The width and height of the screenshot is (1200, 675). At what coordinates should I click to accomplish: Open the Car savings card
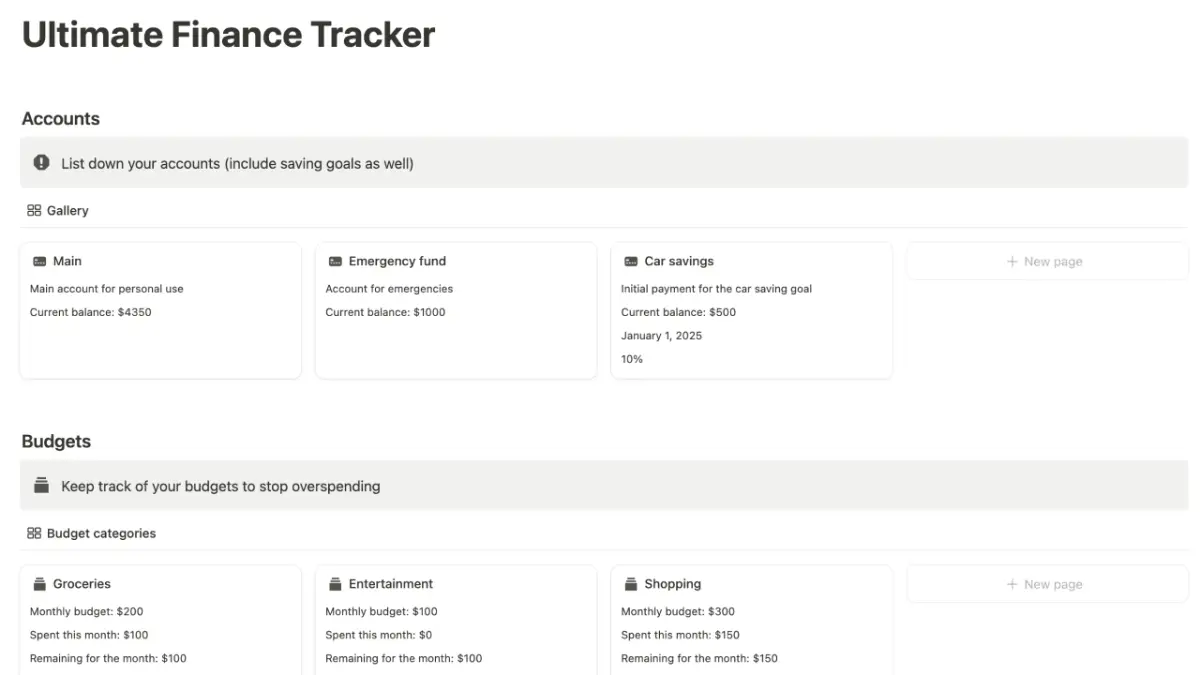pyautogui.click(x=751, y=310)
